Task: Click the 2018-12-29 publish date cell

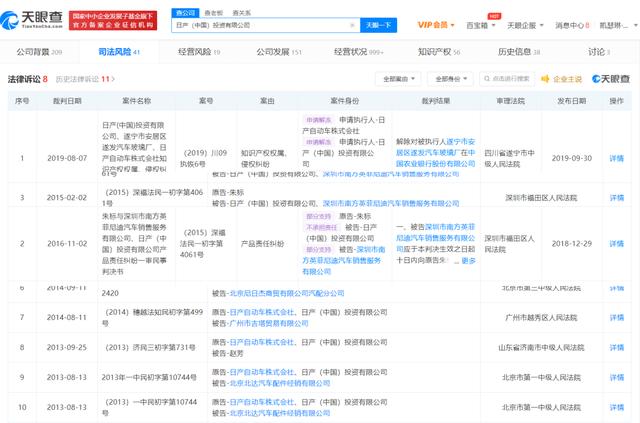Action: click(x=571, y=244)
